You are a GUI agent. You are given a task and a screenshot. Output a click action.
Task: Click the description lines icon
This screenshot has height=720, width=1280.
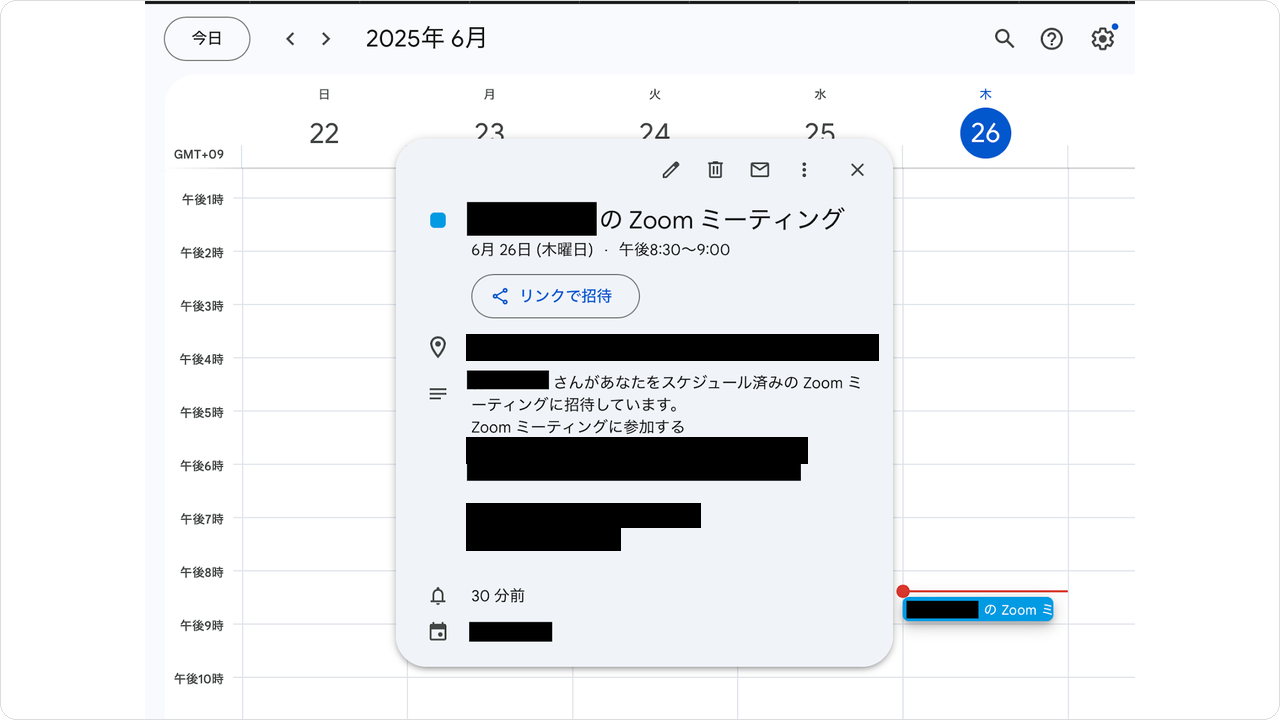pyautogui.click(x=438, y=394)
